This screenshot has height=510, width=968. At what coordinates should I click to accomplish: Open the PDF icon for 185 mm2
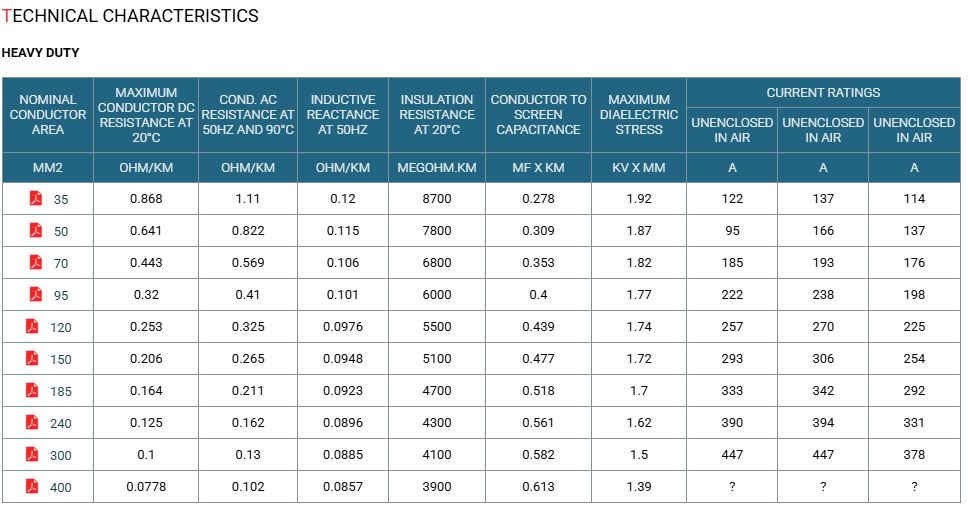point(32,391)
